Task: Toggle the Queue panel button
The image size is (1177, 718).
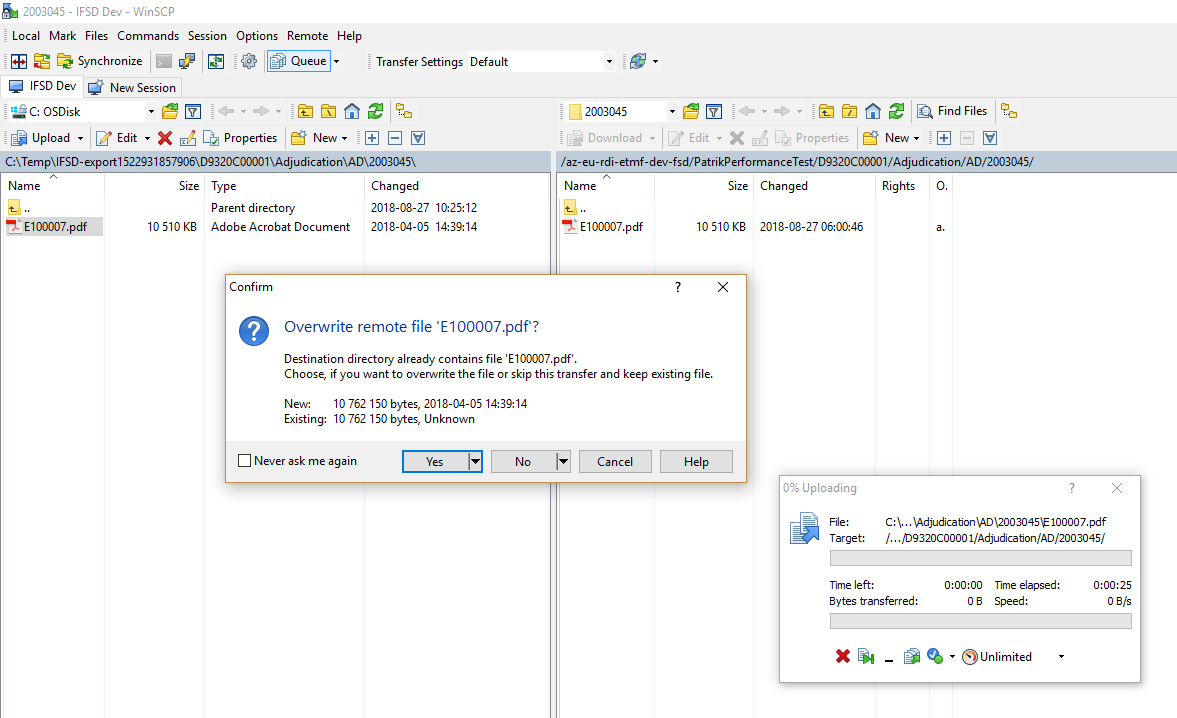Action: tap(299, 61)
